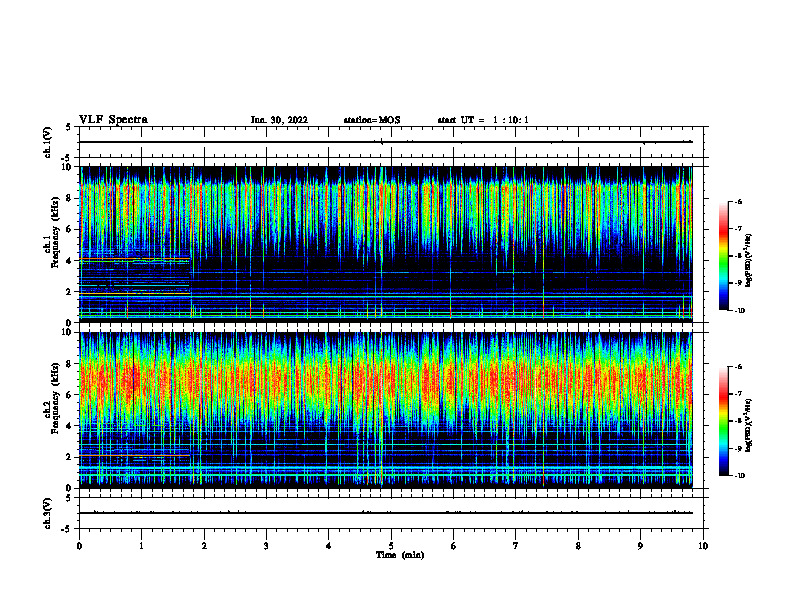Click ch.1 frequency tick label "2"
The image size is (792, 612).
click(x=70, y=291)
